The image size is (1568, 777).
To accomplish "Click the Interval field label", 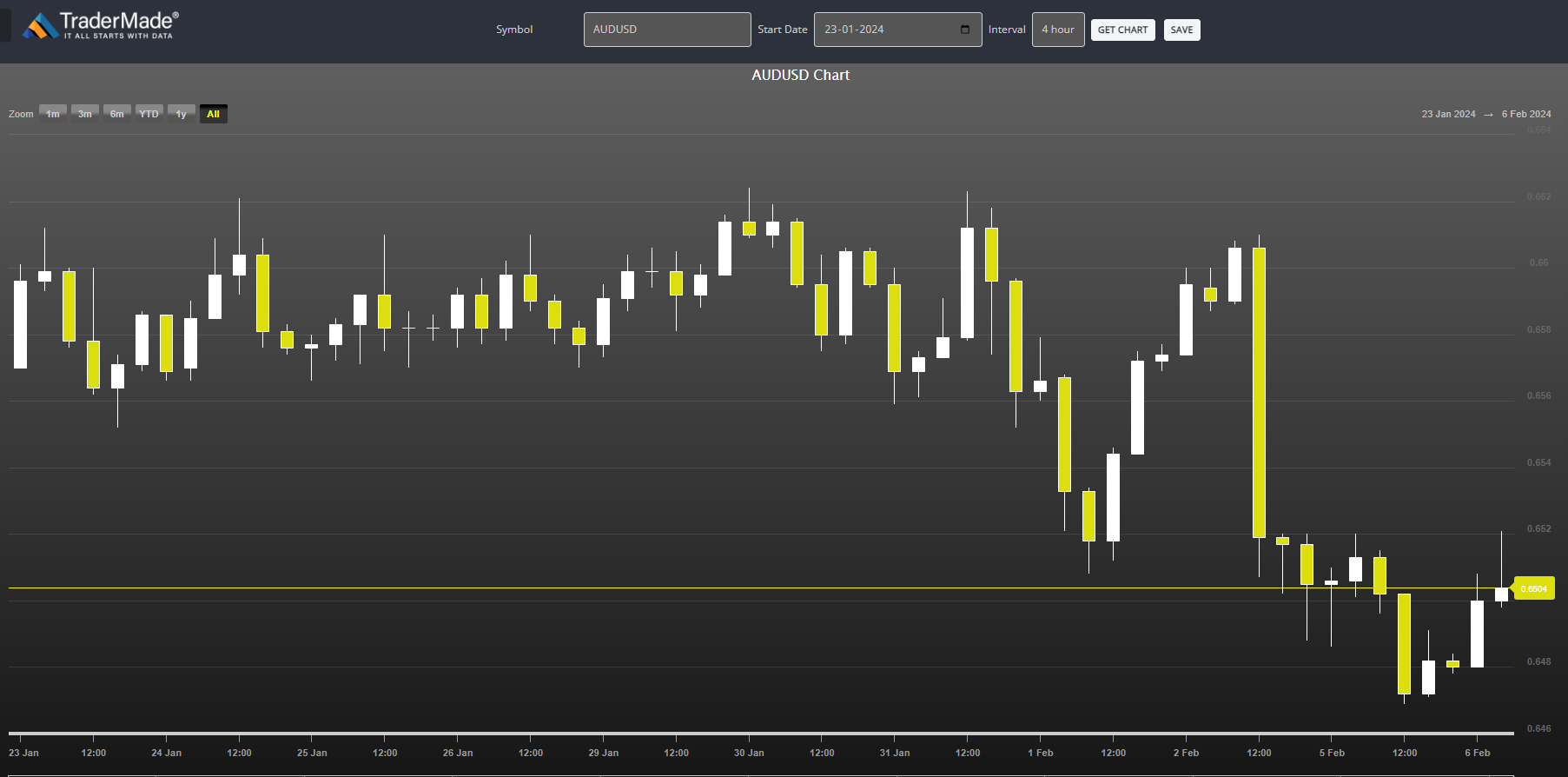I will tap(1007, 30).
